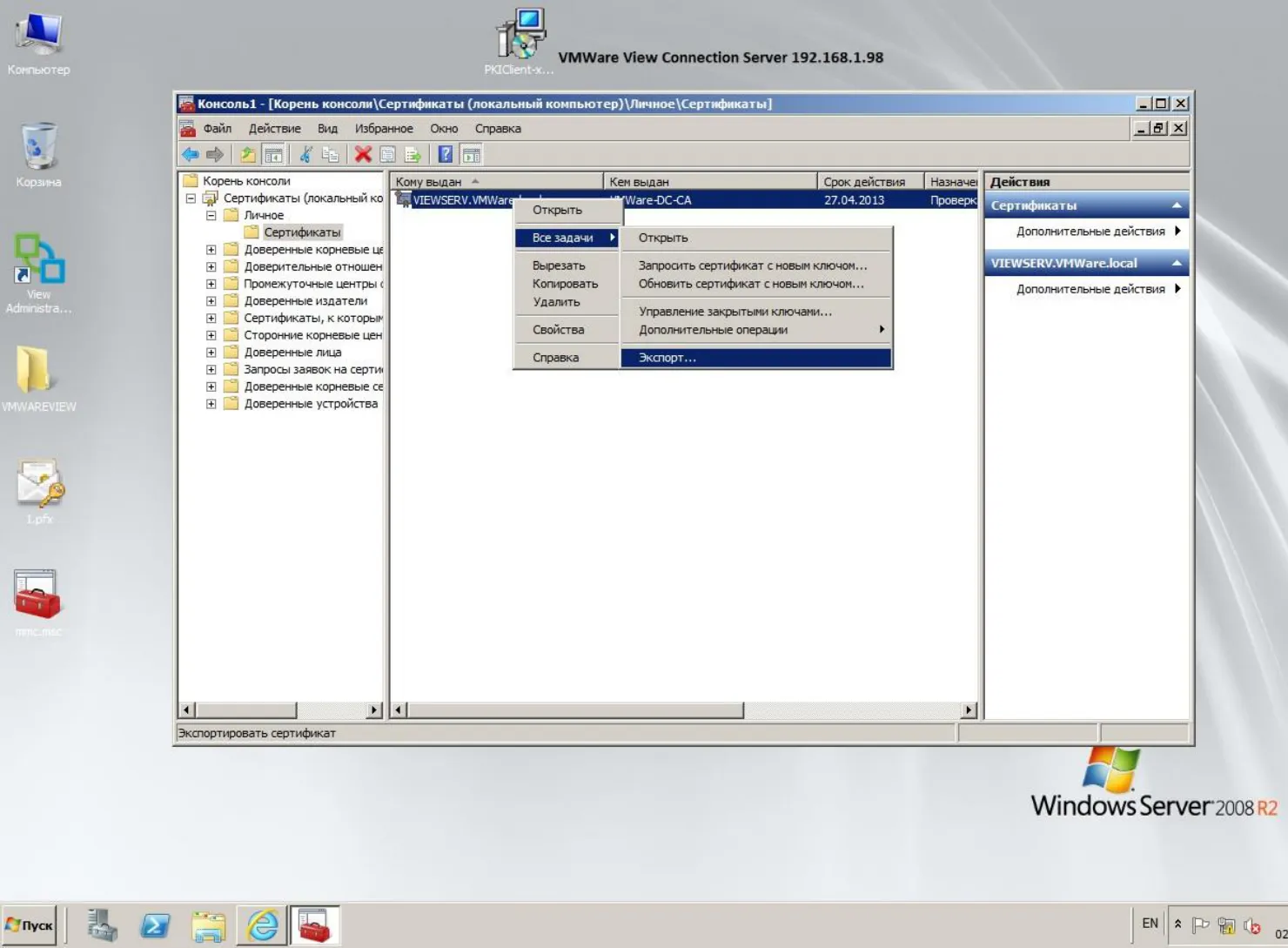
Task: Open the Дополнительные операции submenu
Action: [756, 330]
